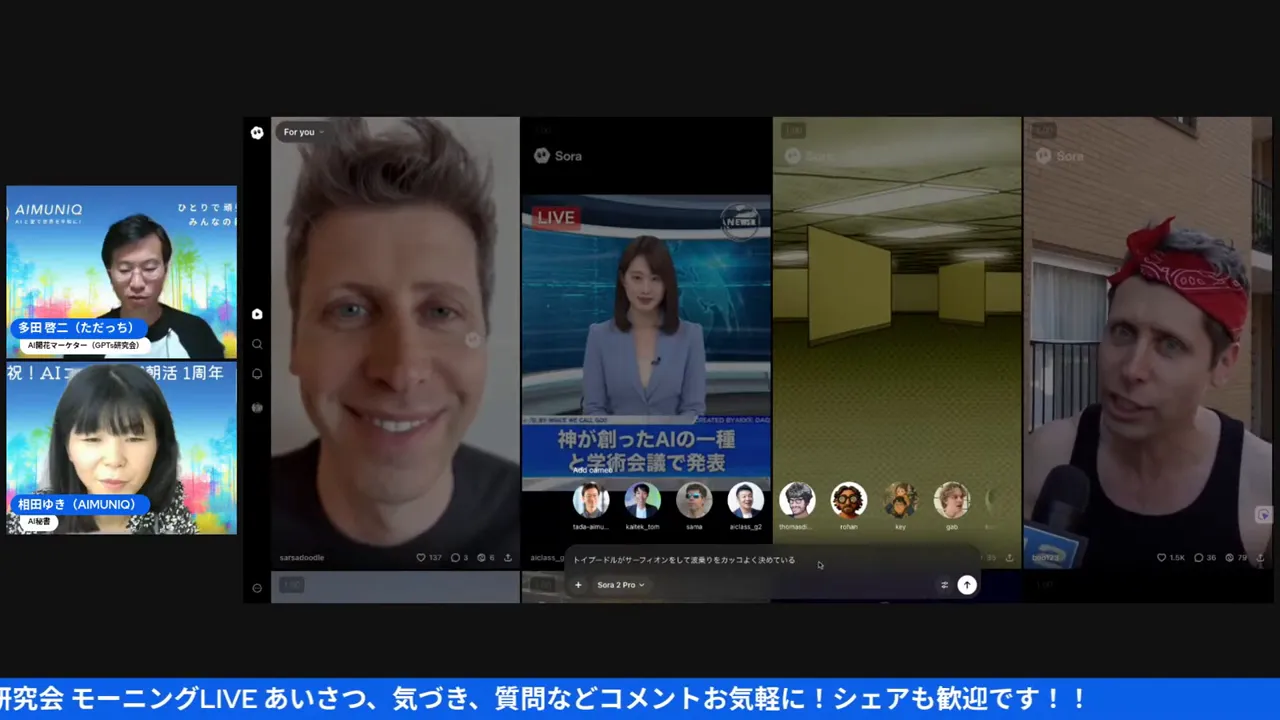Open the prompt settings sliders icon

(x=944, y=585)
